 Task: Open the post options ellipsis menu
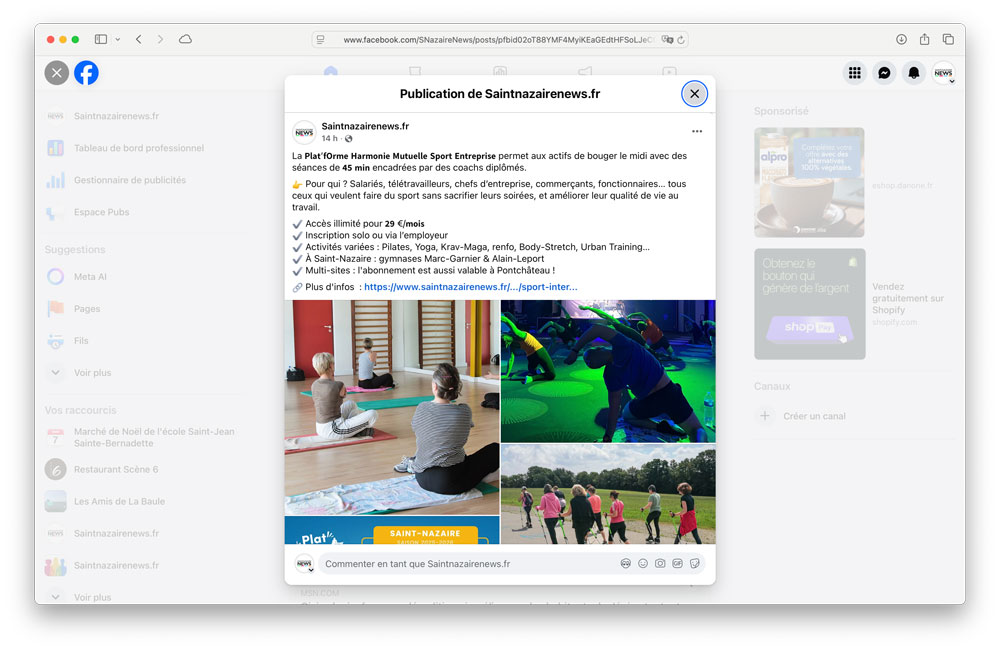pyautogui.click(x=697, y=131)
